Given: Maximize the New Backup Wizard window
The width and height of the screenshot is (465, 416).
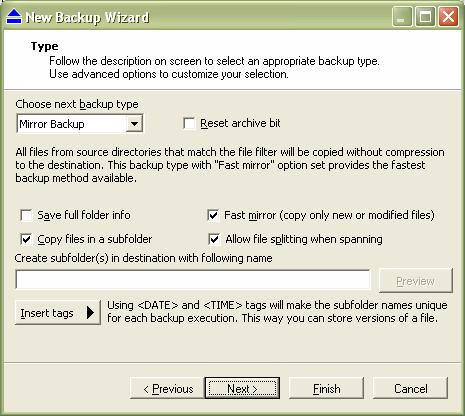Looking at the screenshot, I should coord(425,17).
